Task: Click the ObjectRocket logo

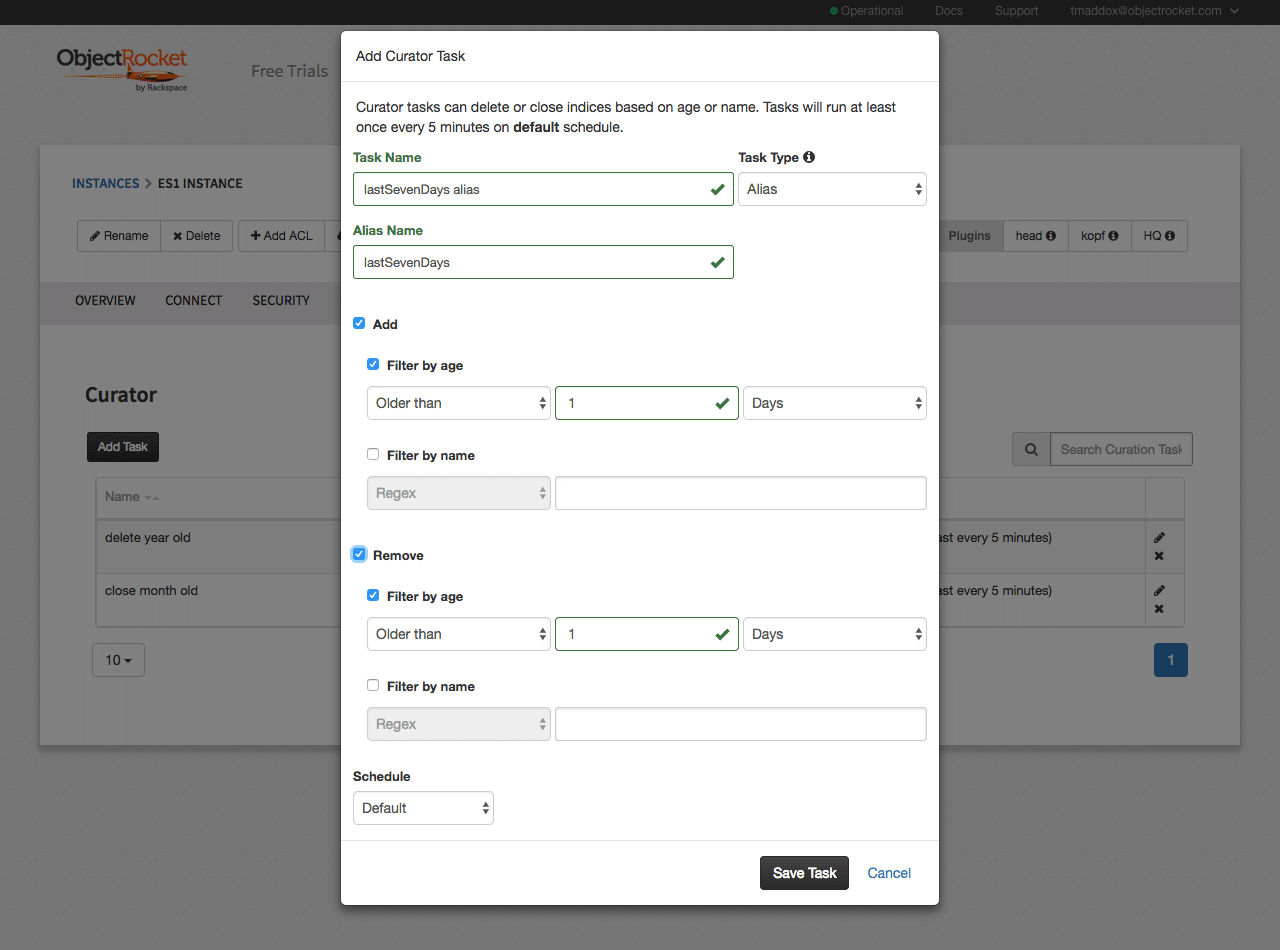Action: pyautogui.click(x=122, y=68)
